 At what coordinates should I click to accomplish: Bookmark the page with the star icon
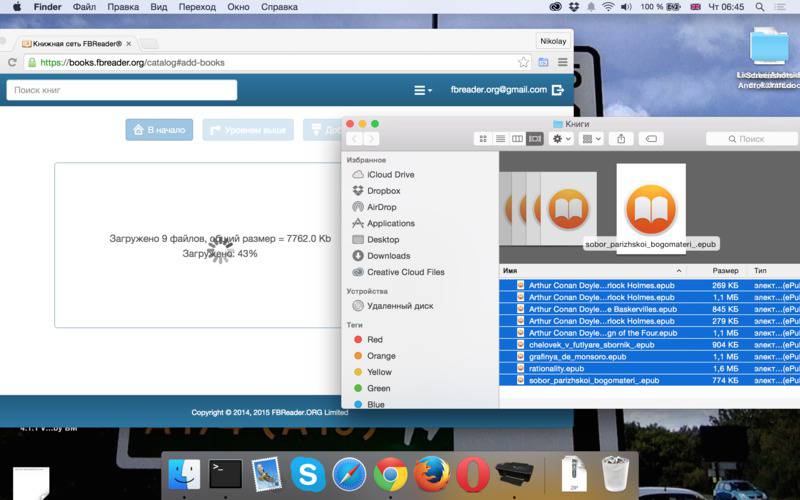[x=523, y=62]
